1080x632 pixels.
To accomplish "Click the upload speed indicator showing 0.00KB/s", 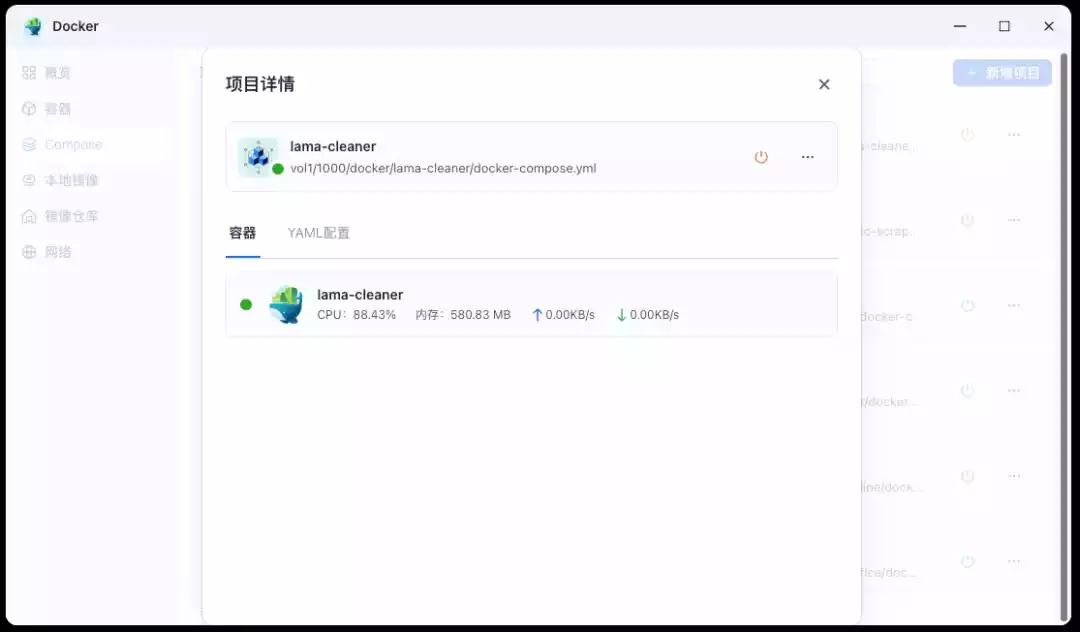I will coord(563,314).
